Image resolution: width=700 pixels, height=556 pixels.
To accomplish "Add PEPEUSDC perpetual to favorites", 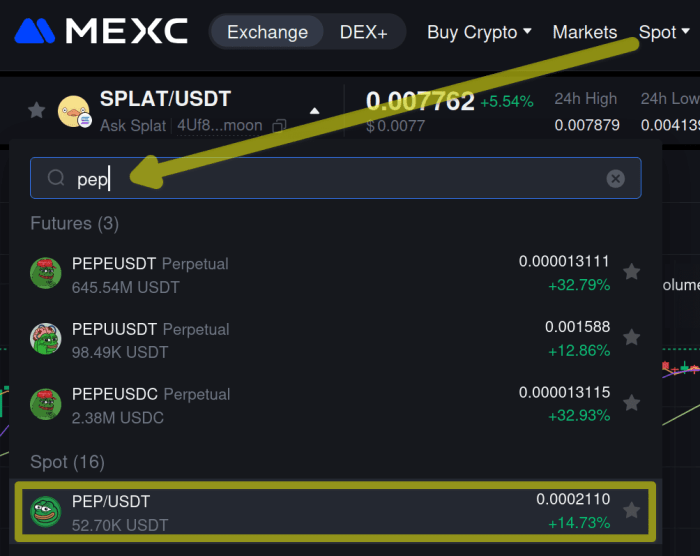I will coord(631,403).
